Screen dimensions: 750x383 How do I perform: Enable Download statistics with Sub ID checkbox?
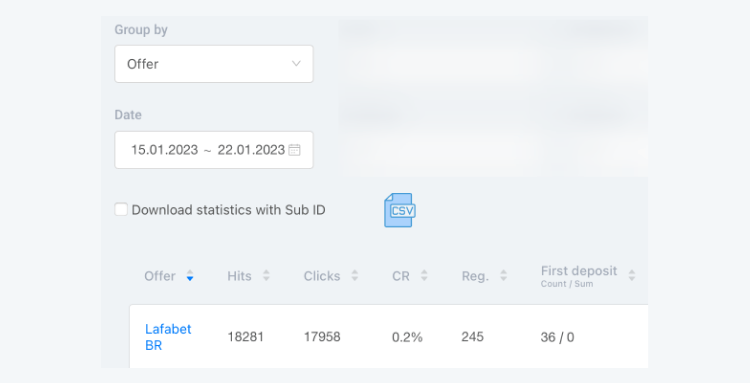click(121, 209)
